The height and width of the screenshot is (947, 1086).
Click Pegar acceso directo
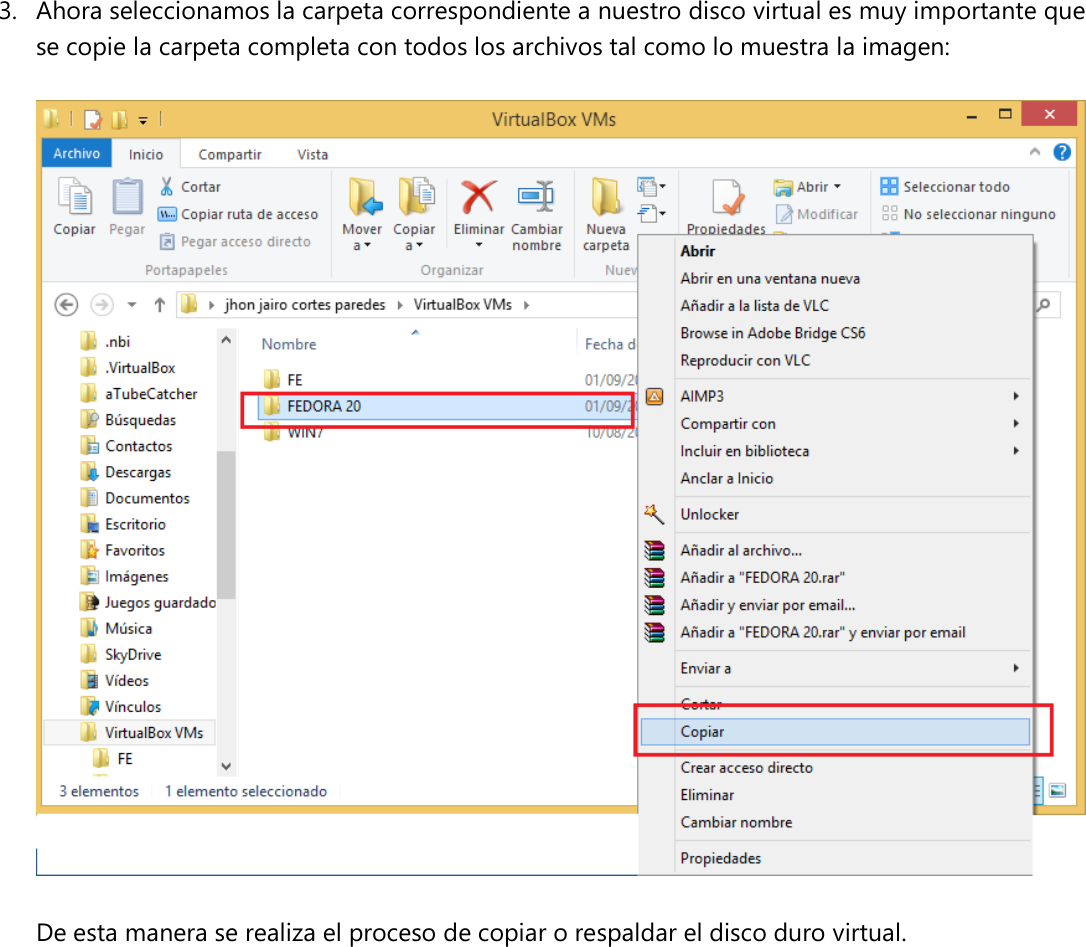(x=235, y=241)
